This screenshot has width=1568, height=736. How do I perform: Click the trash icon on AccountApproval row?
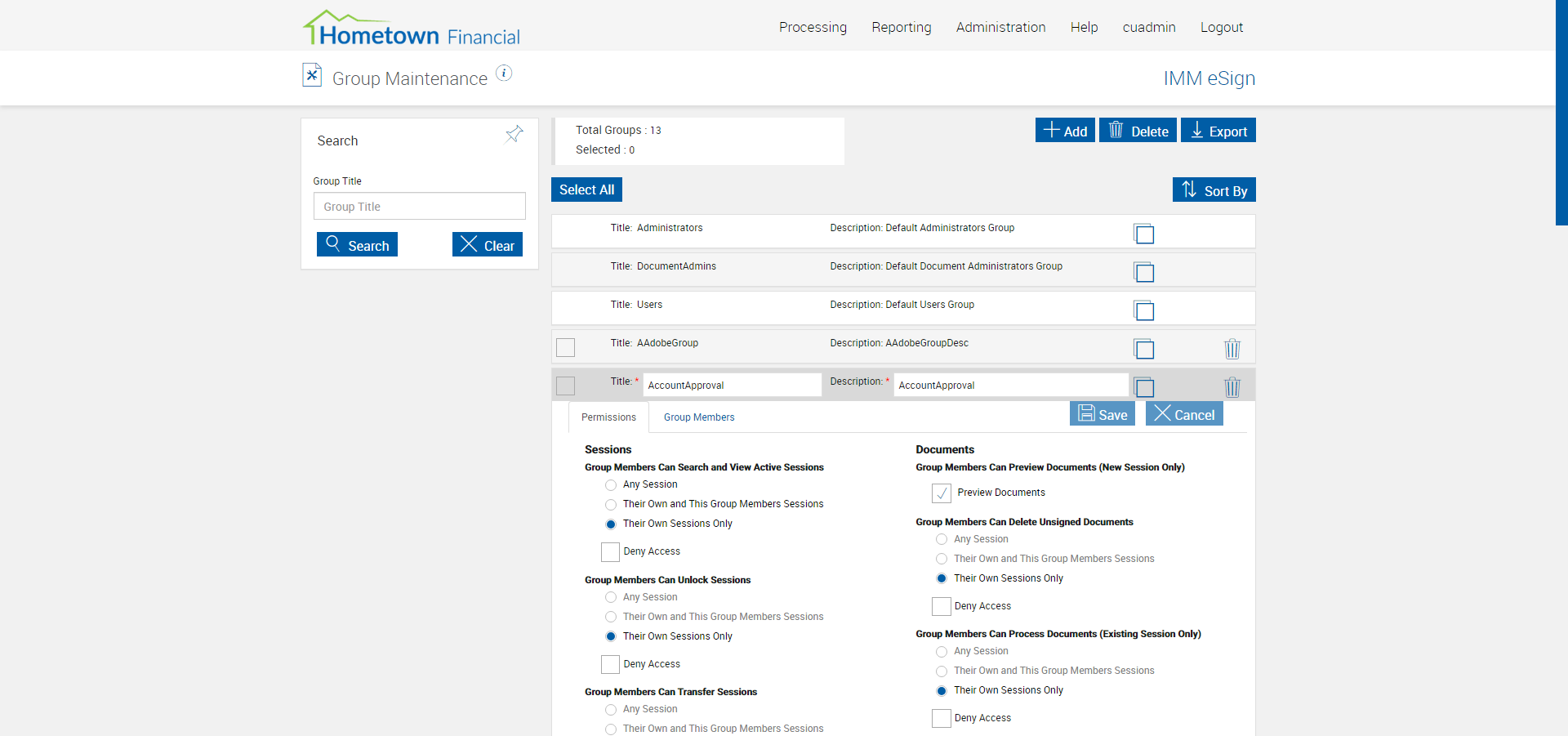[x=1232, y=387]
